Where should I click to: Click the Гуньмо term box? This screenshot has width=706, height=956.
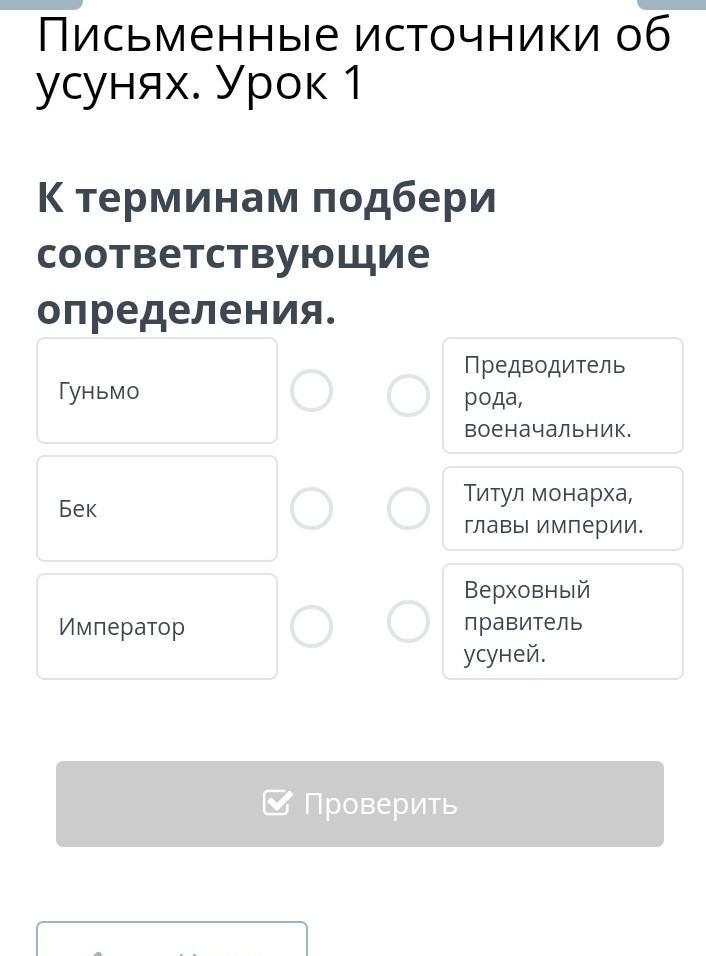(157, 391)
